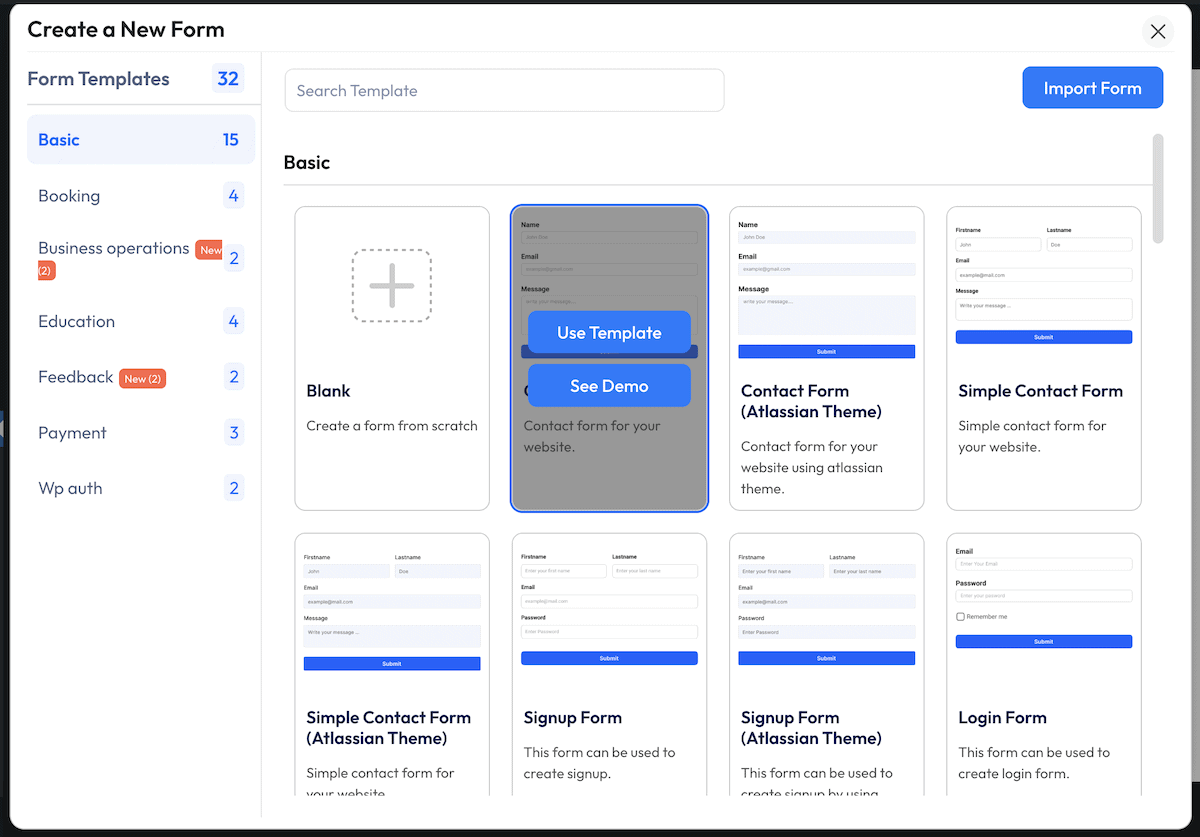Click 'Create a form from scratch' text
1200x837 pixels.
click(x=392, y=426)
